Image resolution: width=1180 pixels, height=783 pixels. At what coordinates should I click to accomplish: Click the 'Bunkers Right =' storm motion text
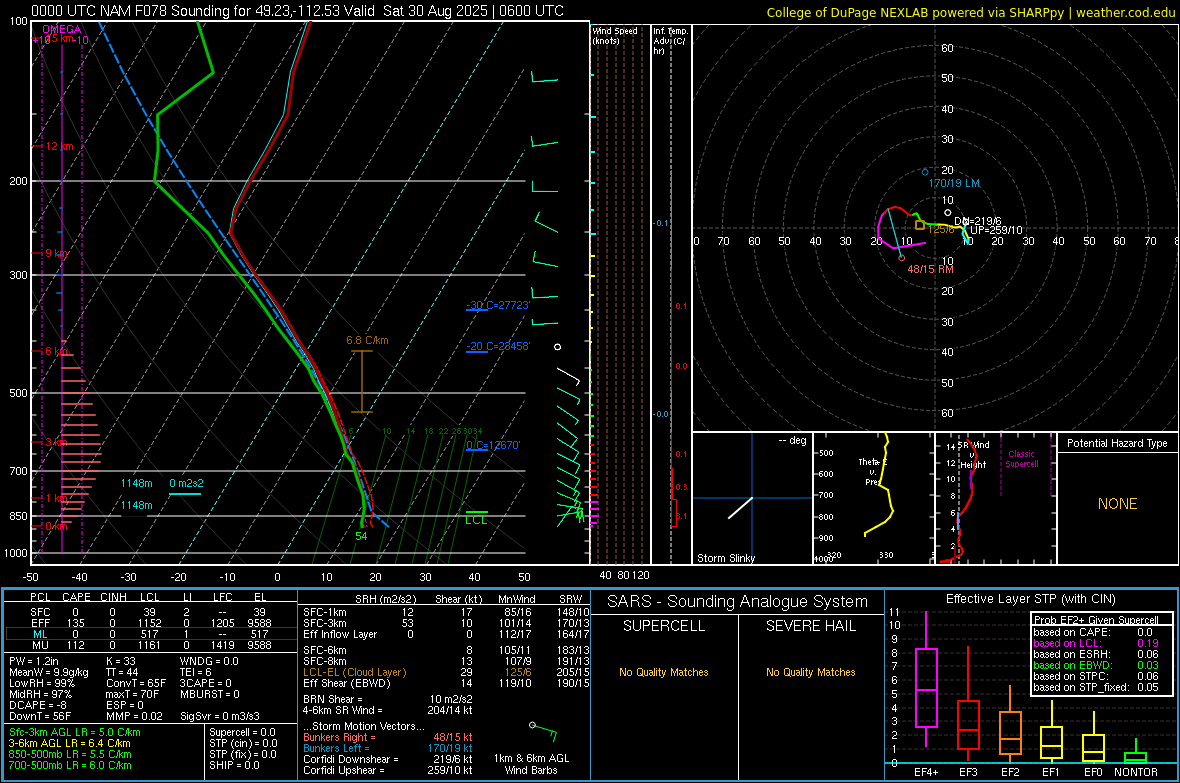coord(339,738)
